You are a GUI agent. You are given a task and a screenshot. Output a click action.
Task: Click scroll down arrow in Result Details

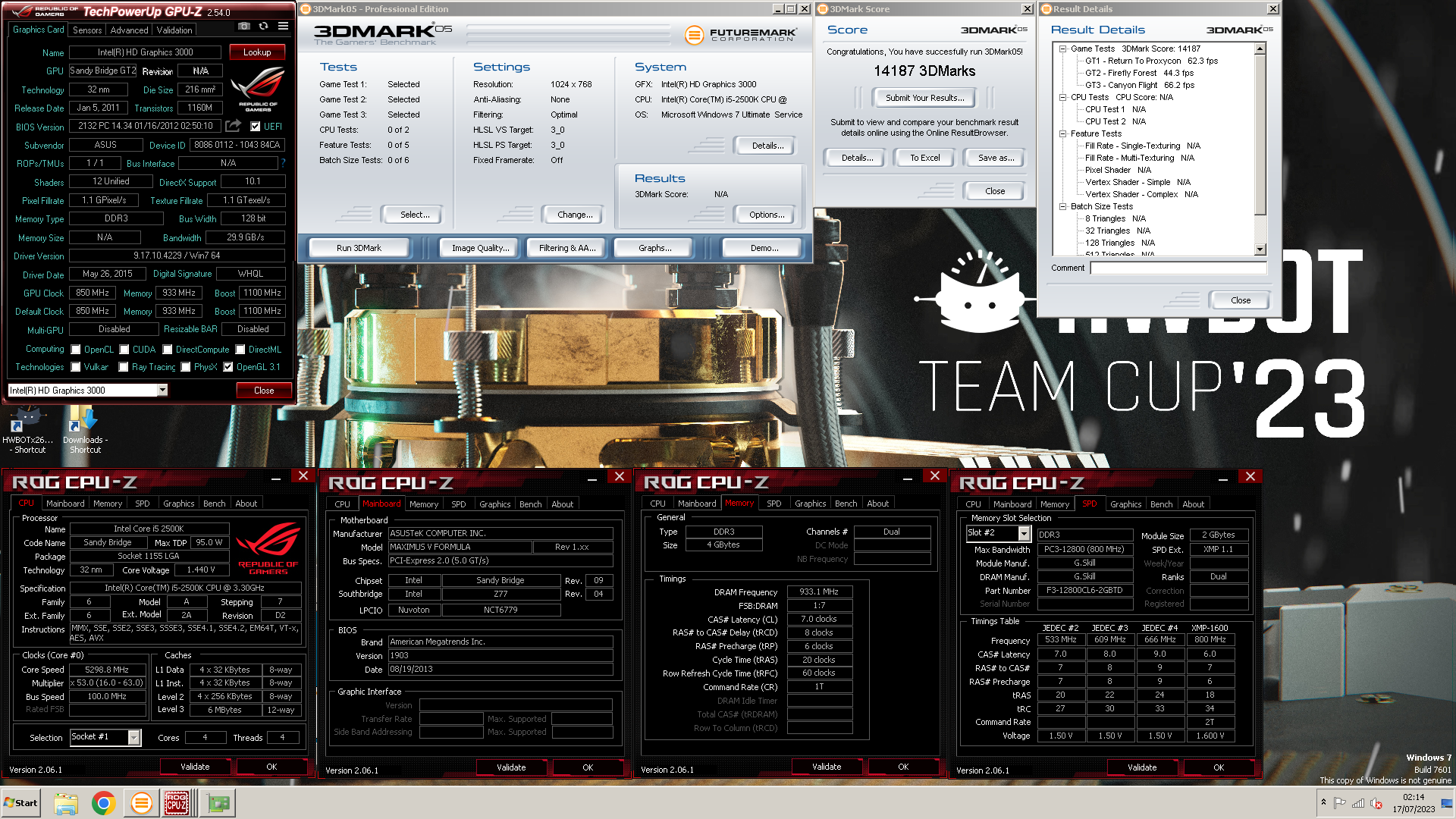(x=1260, y=249)
